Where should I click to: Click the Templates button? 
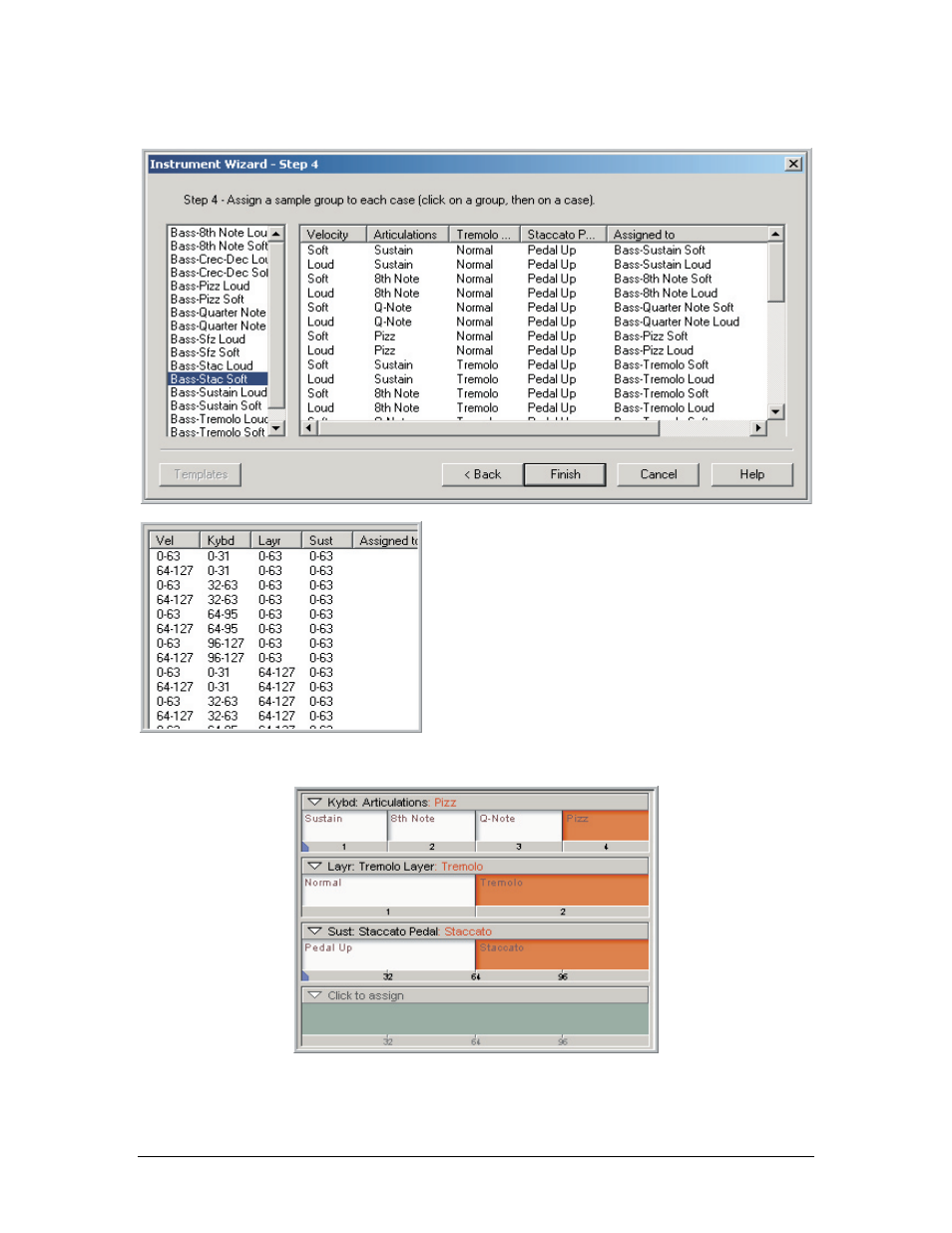pyautogui.click(x=201, y=474)
